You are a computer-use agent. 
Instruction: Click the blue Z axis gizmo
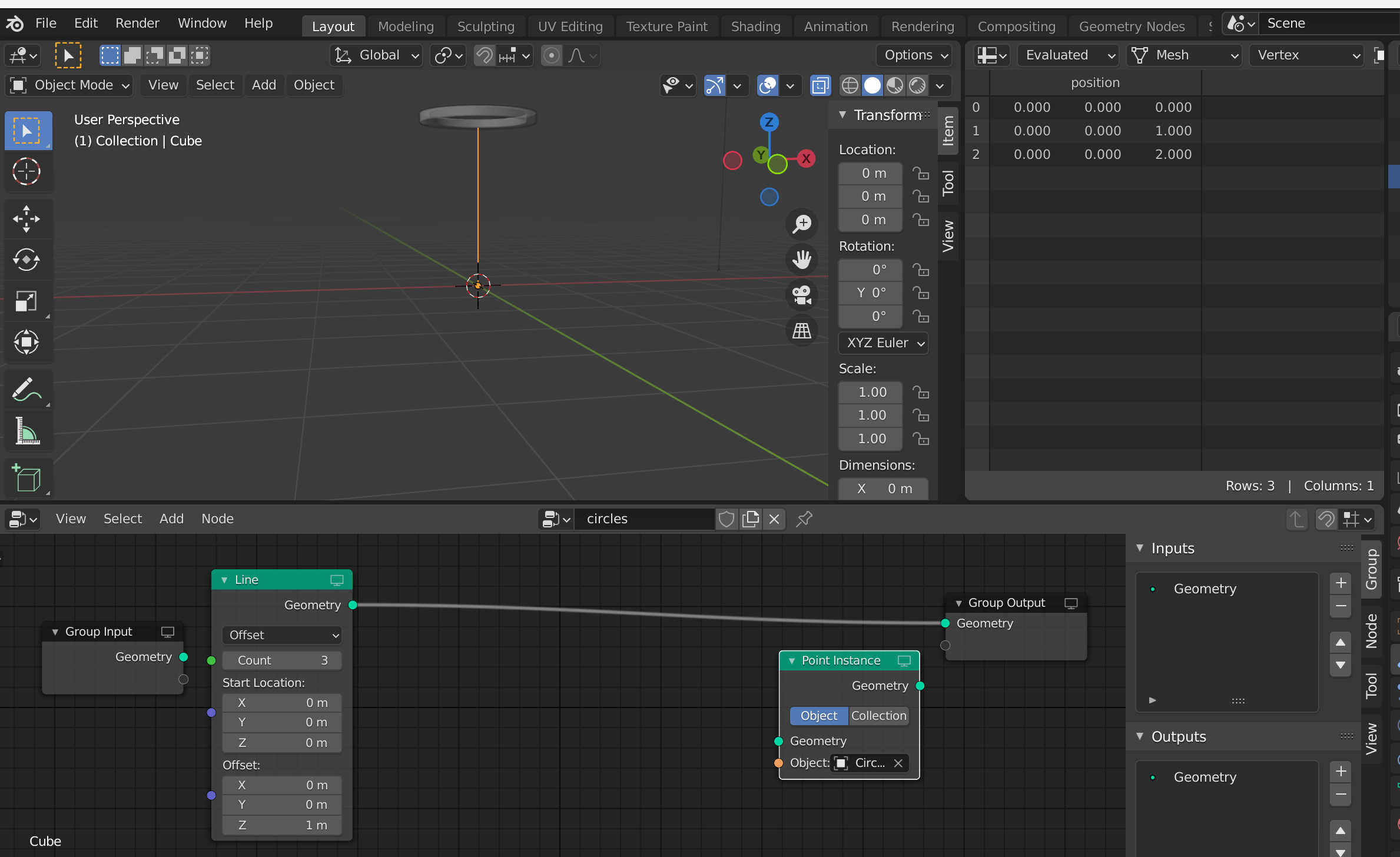click(769, 122)
